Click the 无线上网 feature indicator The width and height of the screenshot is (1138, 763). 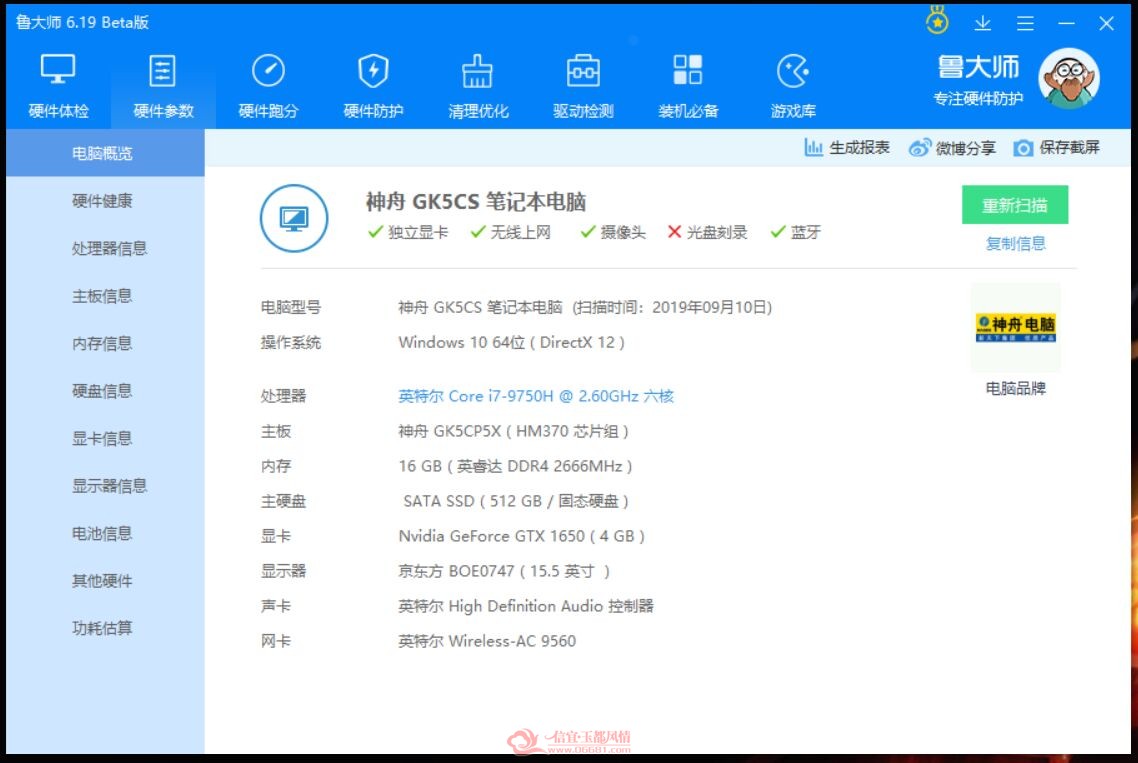(510, 232)
